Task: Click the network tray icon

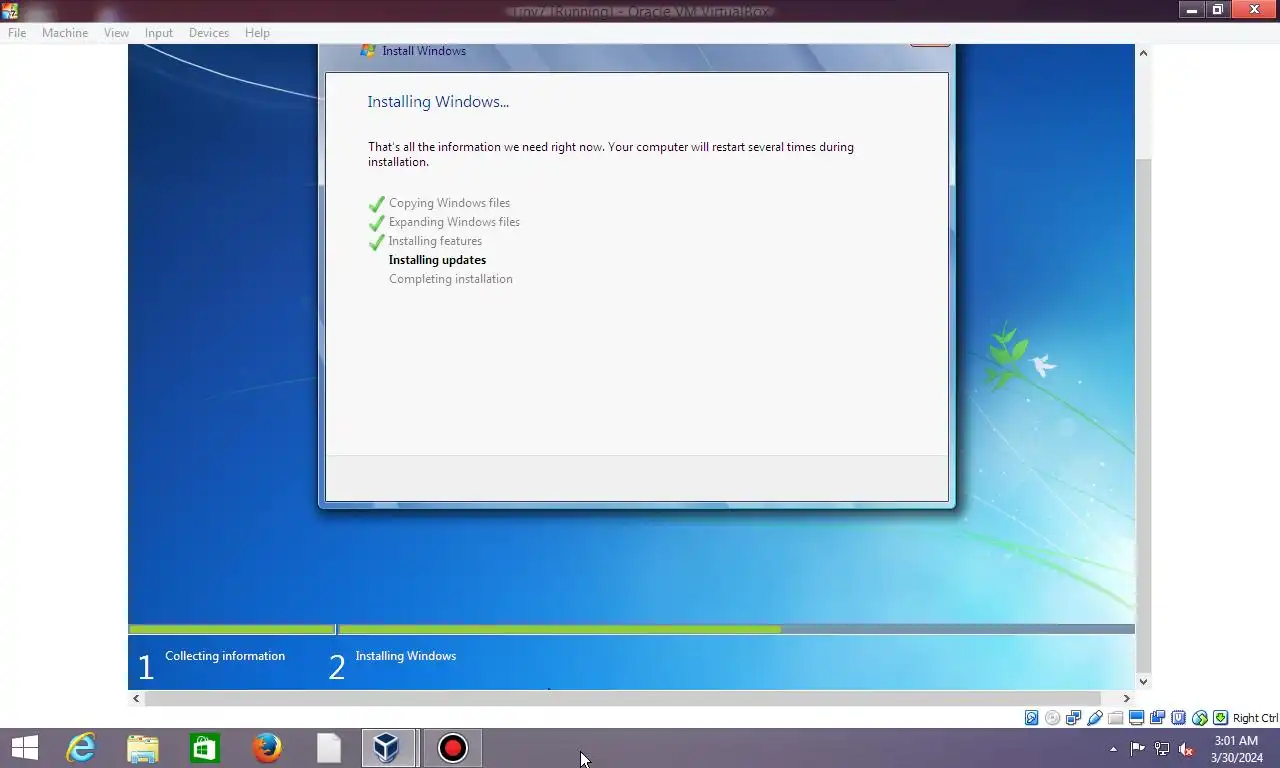Action: 1162,749
